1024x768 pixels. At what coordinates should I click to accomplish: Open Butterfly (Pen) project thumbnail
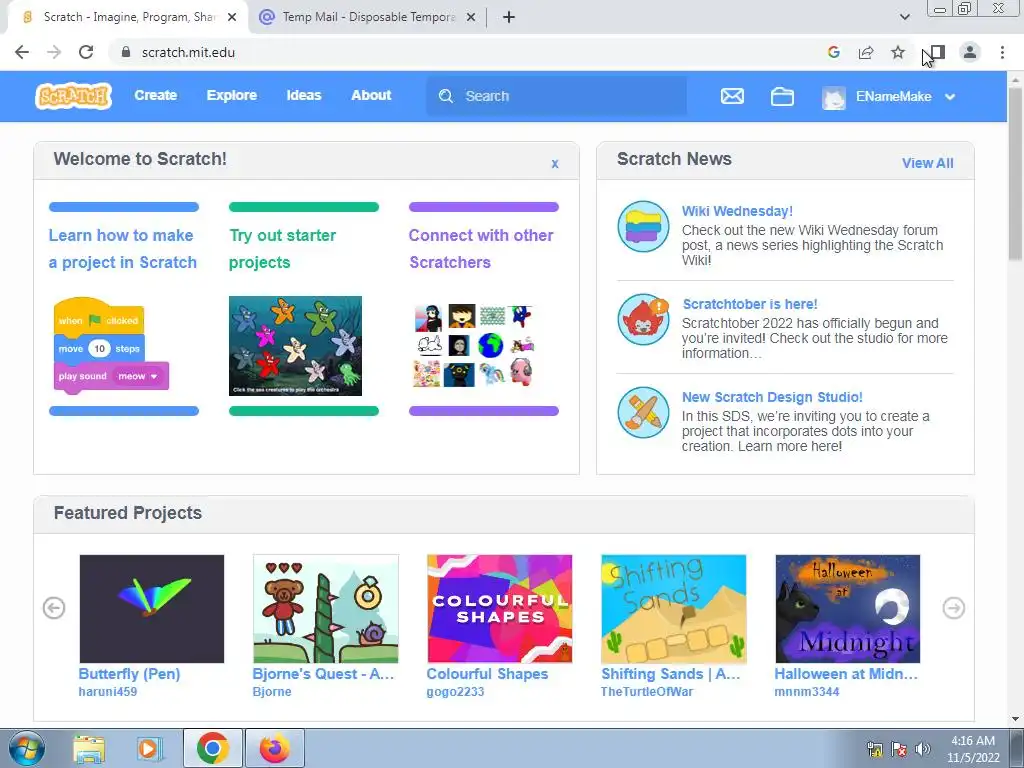click(152, 609)
